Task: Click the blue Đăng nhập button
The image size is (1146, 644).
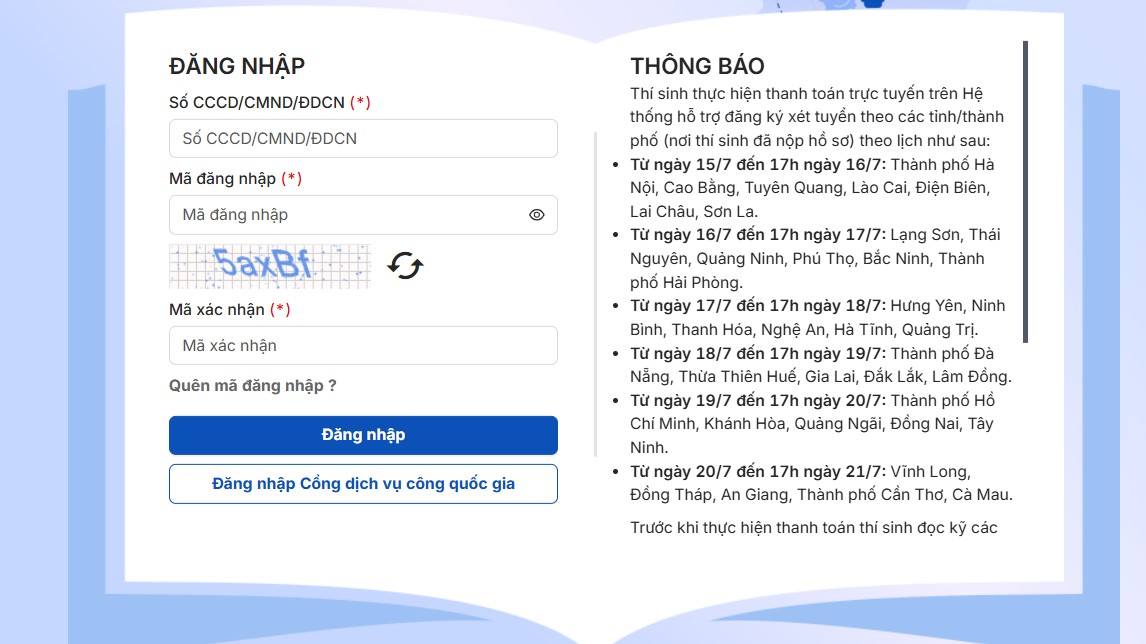Action: click(363, 435)
